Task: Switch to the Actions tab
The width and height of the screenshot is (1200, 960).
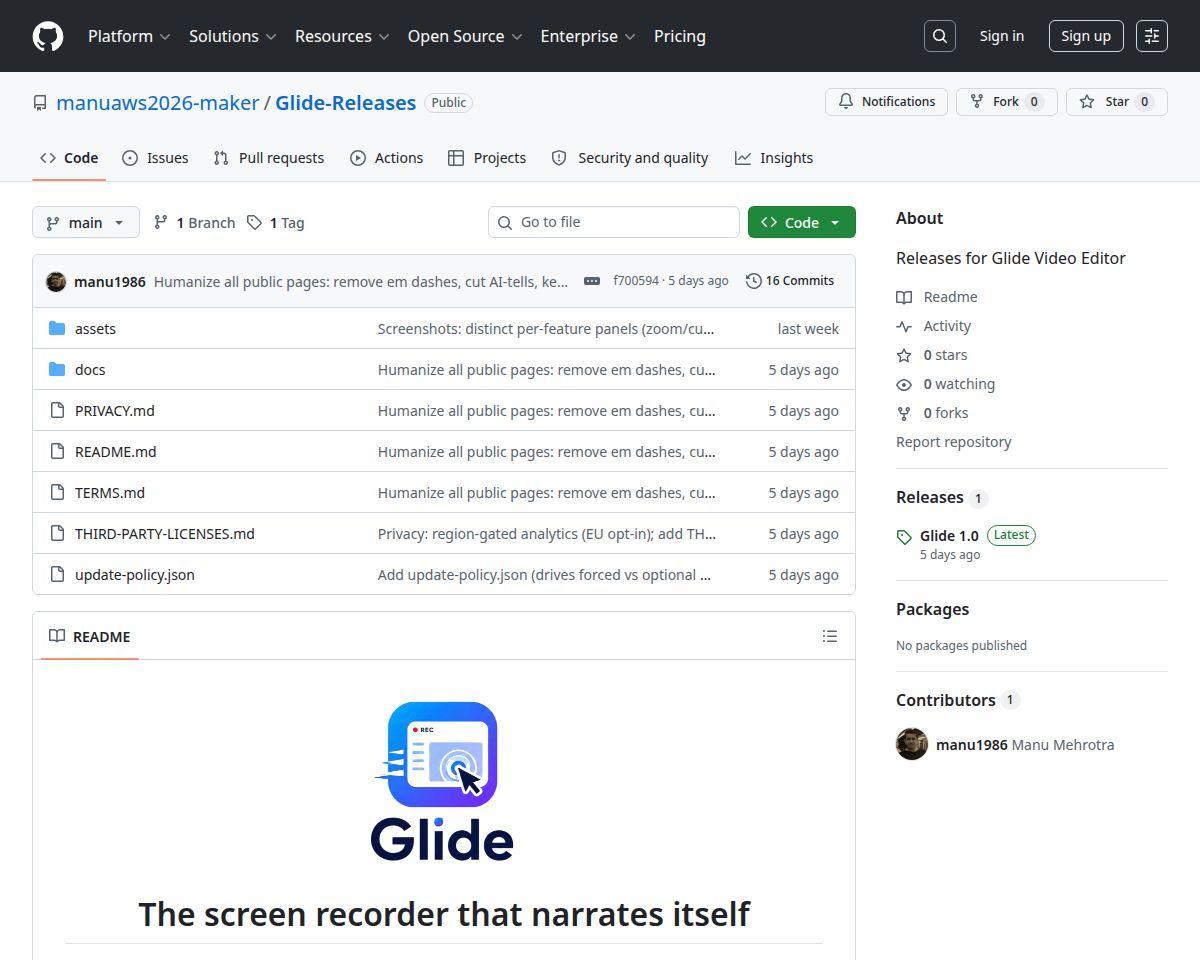Action: point(387,158)
